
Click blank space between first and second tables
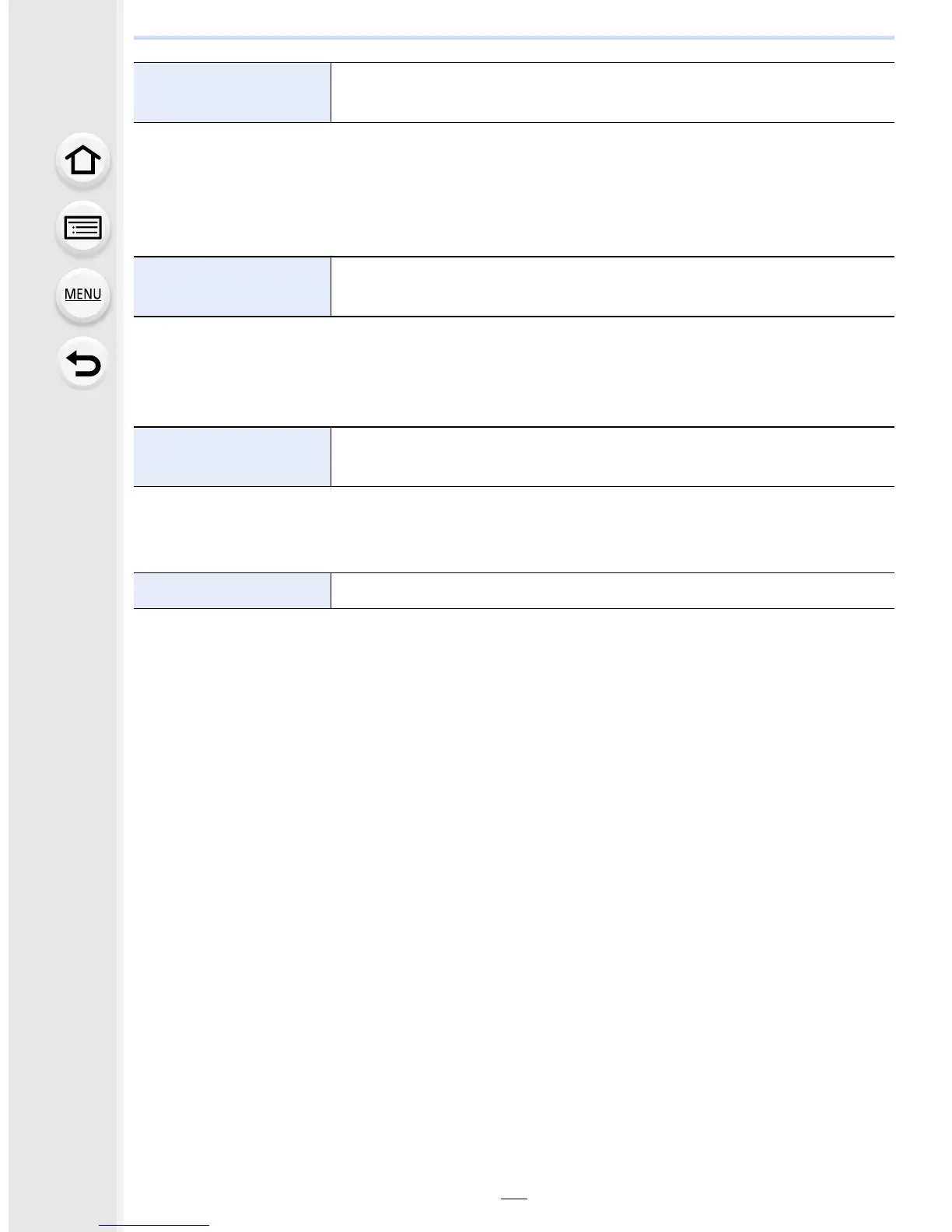(x=514, y=189)
